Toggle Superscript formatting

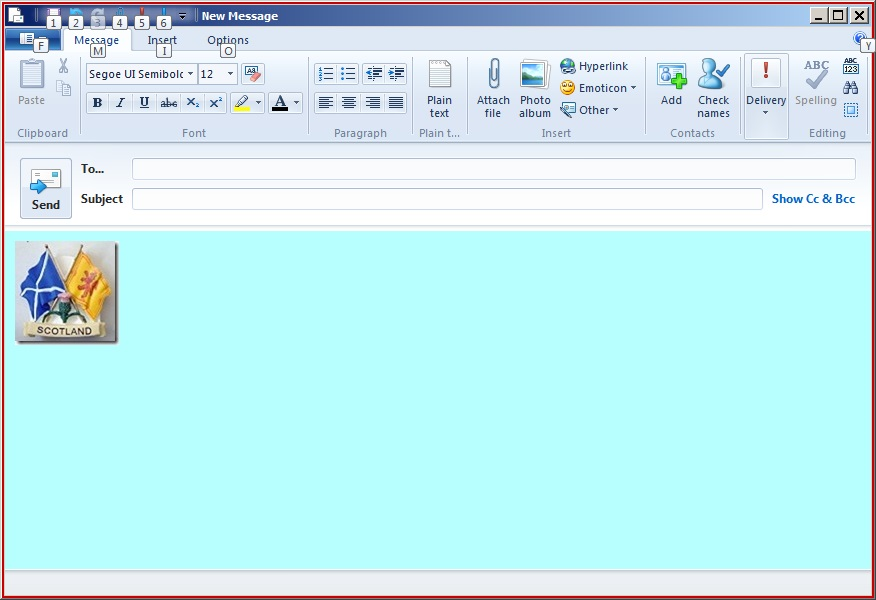(x=216, y=103)
